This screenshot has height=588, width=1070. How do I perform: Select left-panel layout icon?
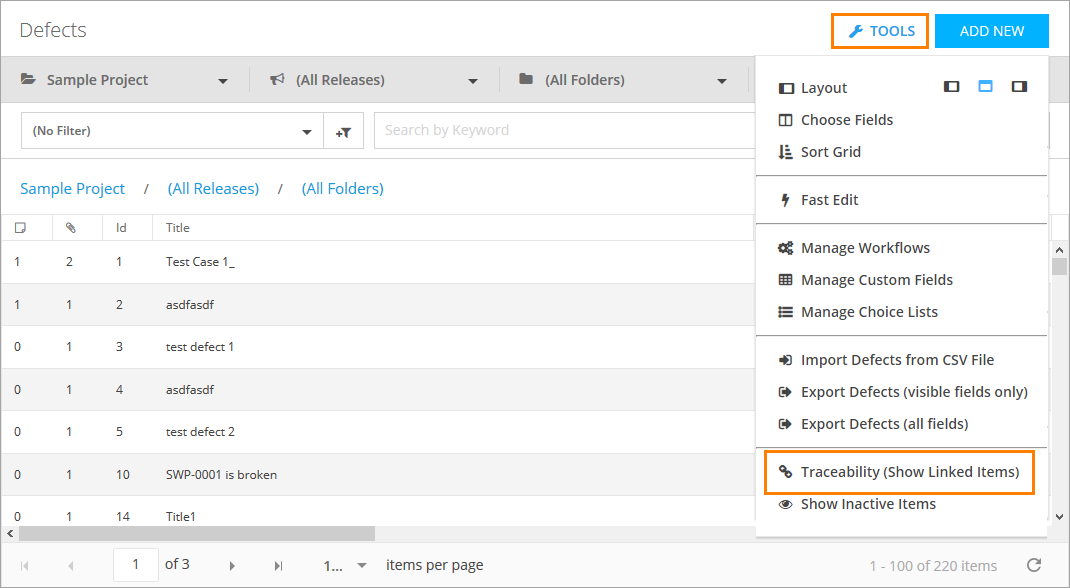pyautogui.click(x=951, y=87)
